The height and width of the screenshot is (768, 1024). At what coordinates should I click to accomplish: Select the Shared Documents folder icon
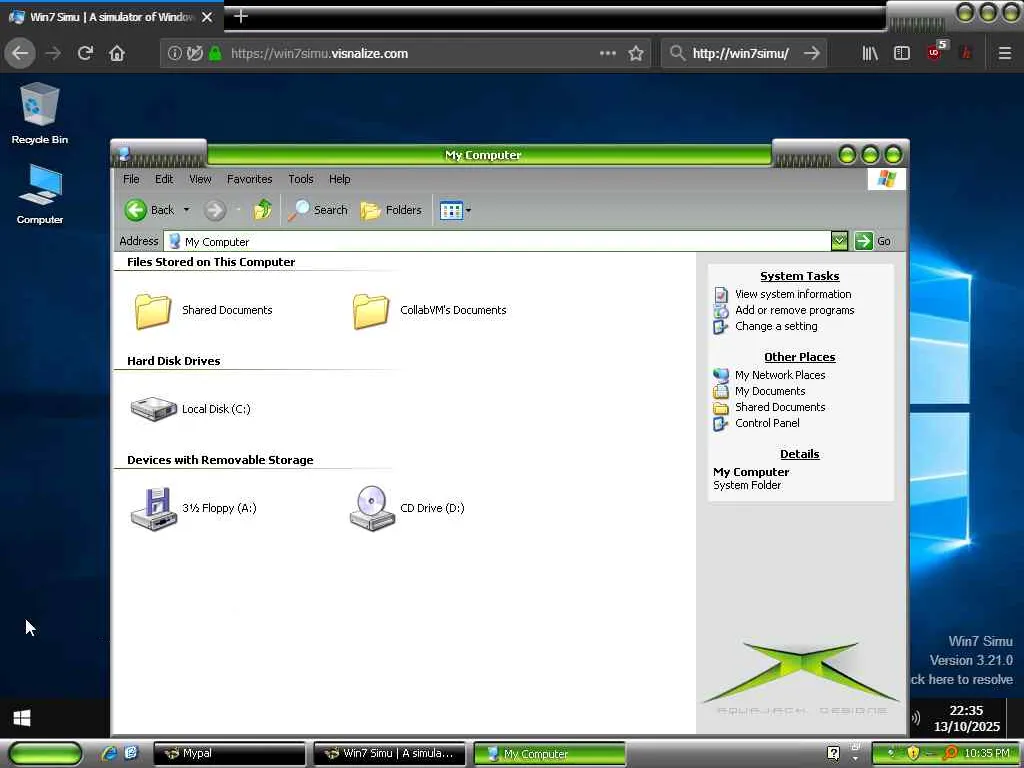(x=153, y=311)
